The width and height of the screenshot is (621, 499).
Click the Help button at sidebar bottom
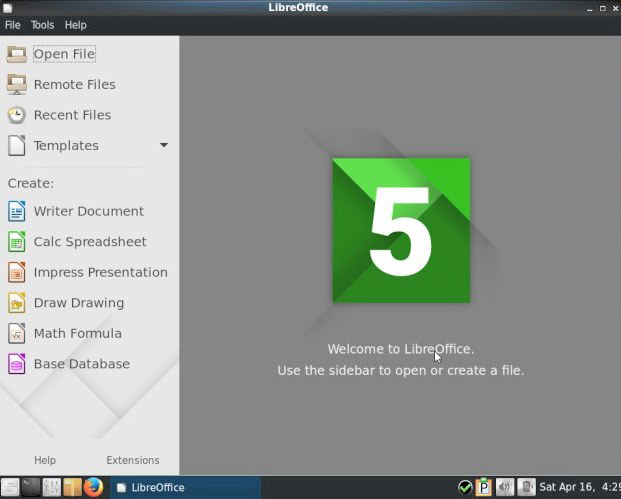pos(45,460)
